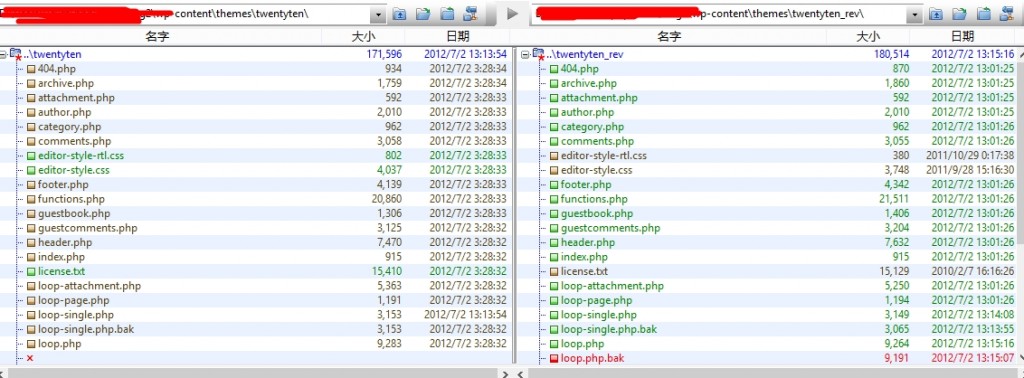Click the right pane's left scroll arrow
Viewport: 1024px width, 378px height.
(x=520, y=373)
